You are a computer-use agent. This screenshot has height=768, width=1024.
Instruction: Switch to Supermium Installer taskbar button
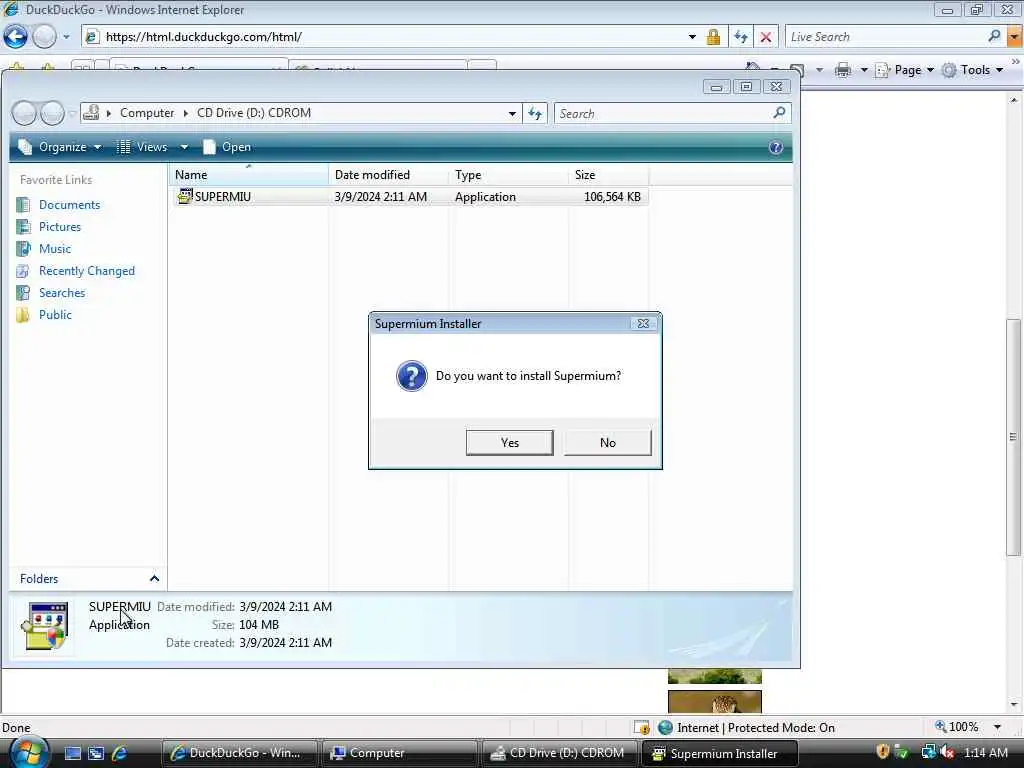pyautogui.click(x=720, y=753)
